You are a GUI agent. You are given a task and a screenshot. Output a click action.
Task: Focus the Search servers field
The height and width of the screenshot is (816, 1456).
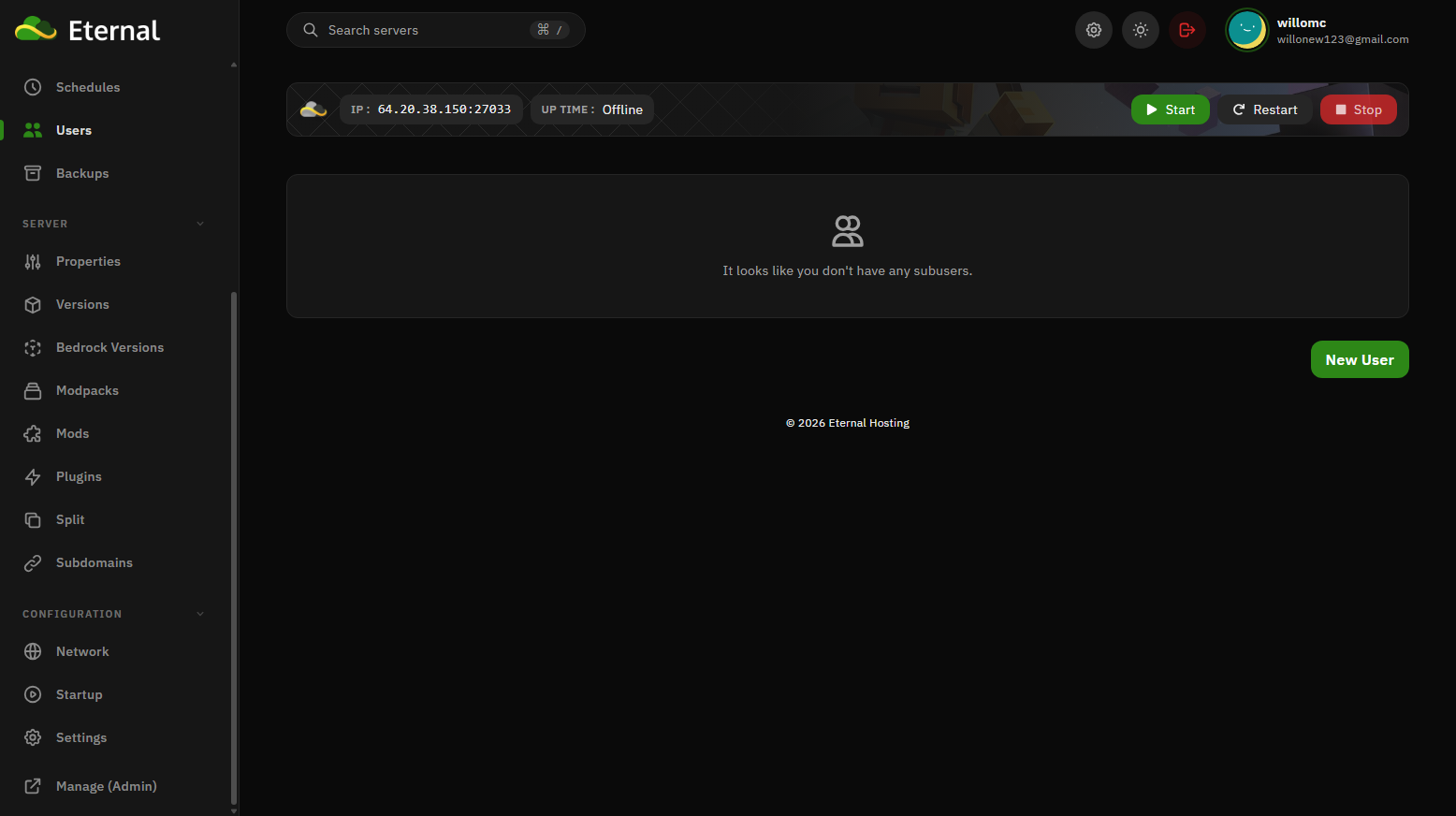436,30
